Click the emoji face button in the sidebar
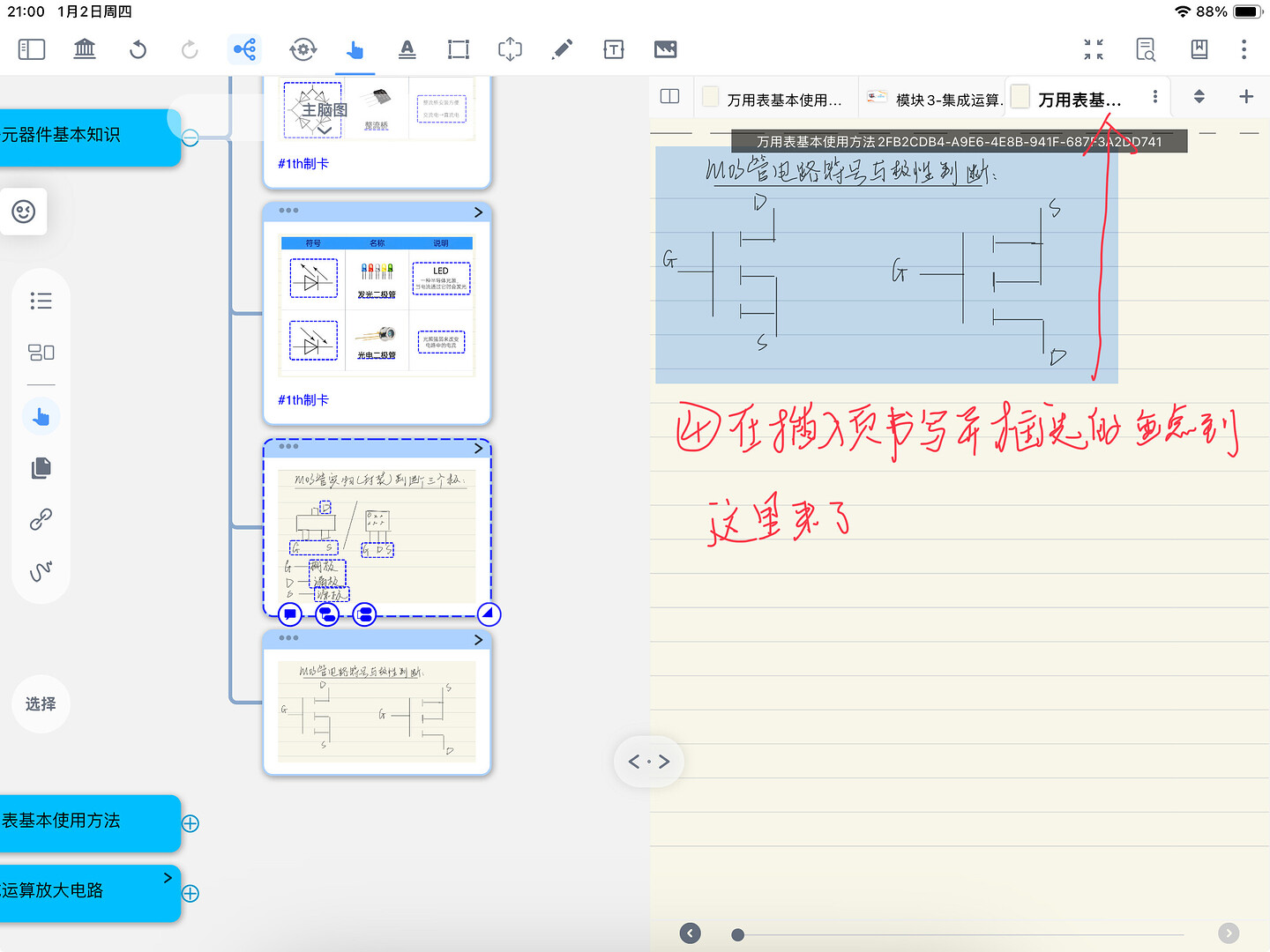 click(24, 212)
